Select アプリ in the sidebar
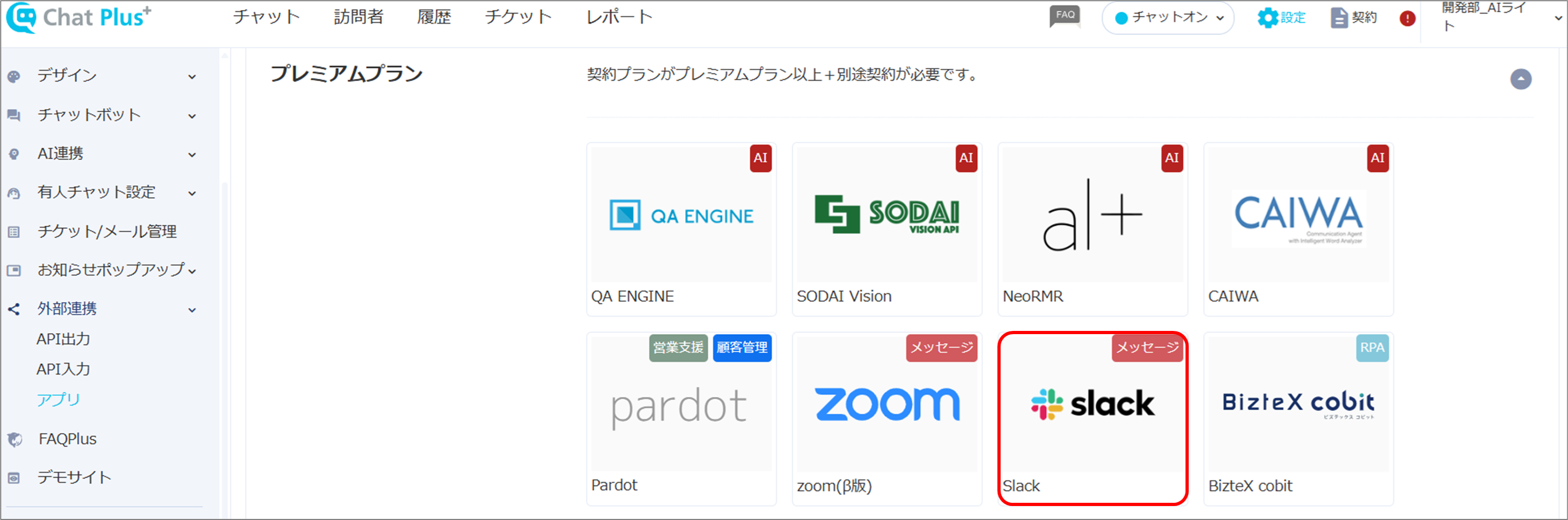Image resolution: width=1568 pixels, height=520 pixels. click(59, 400)
